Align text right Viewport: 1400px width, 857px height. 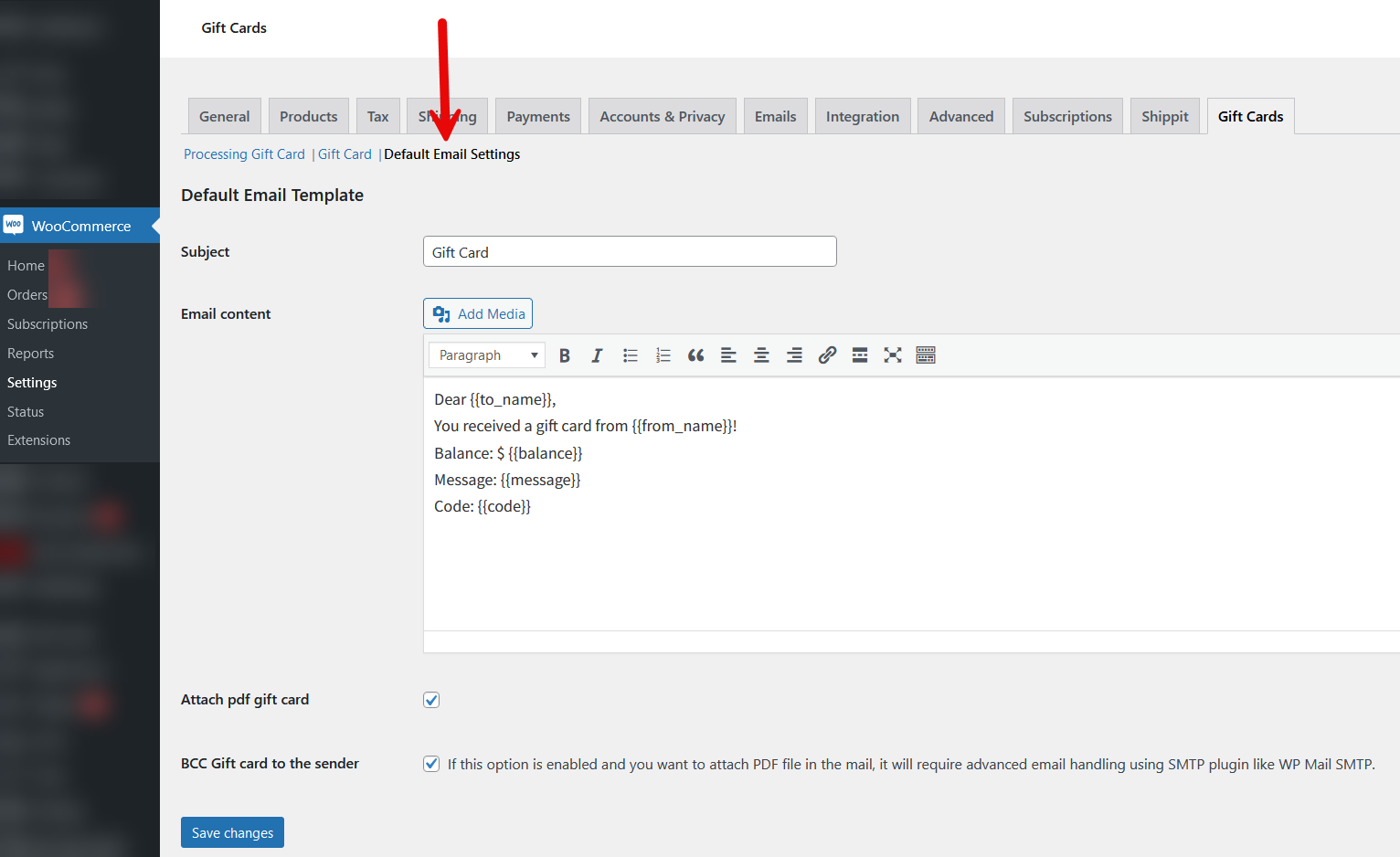794,355
